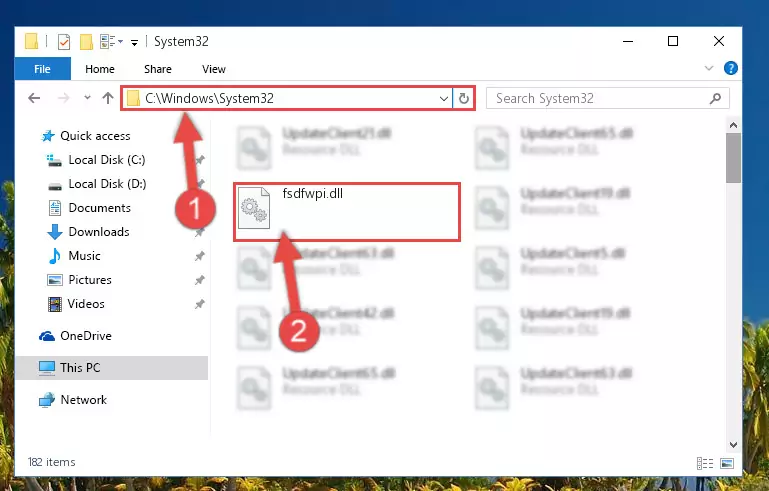Click the Quick access star icon
This screenshot has height=491, width=769.
click(x=48, y=136)
